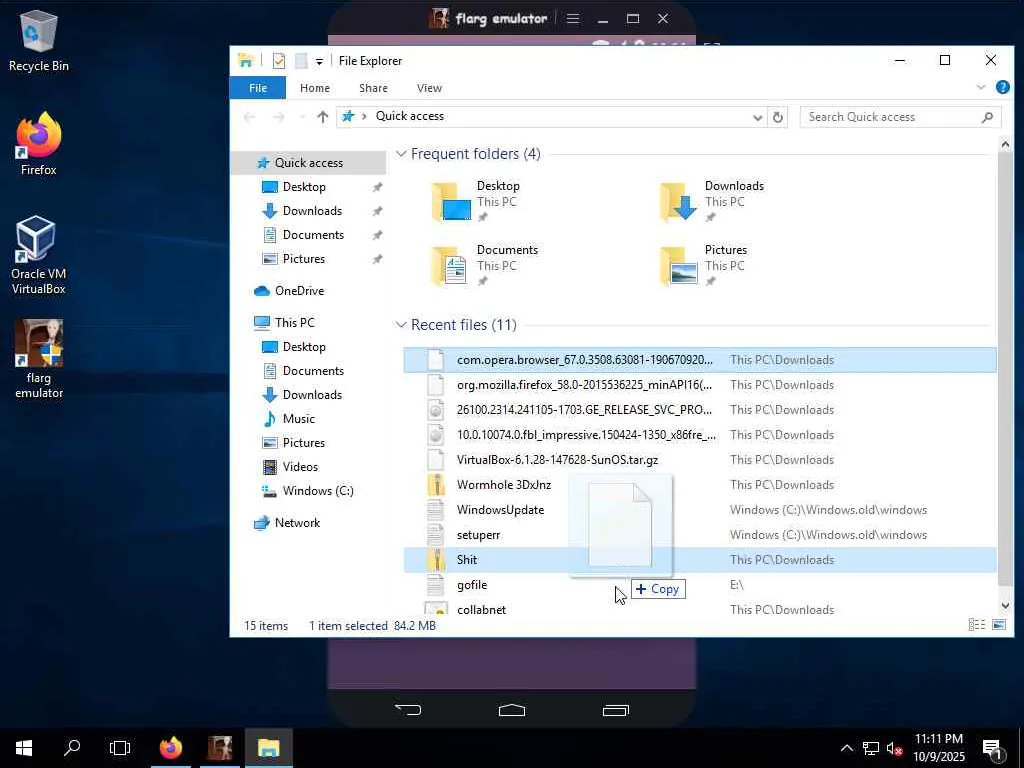Click the Forward navigation arrow
The width and height of the screenshot is (1024, 768).
pos(279,117)
